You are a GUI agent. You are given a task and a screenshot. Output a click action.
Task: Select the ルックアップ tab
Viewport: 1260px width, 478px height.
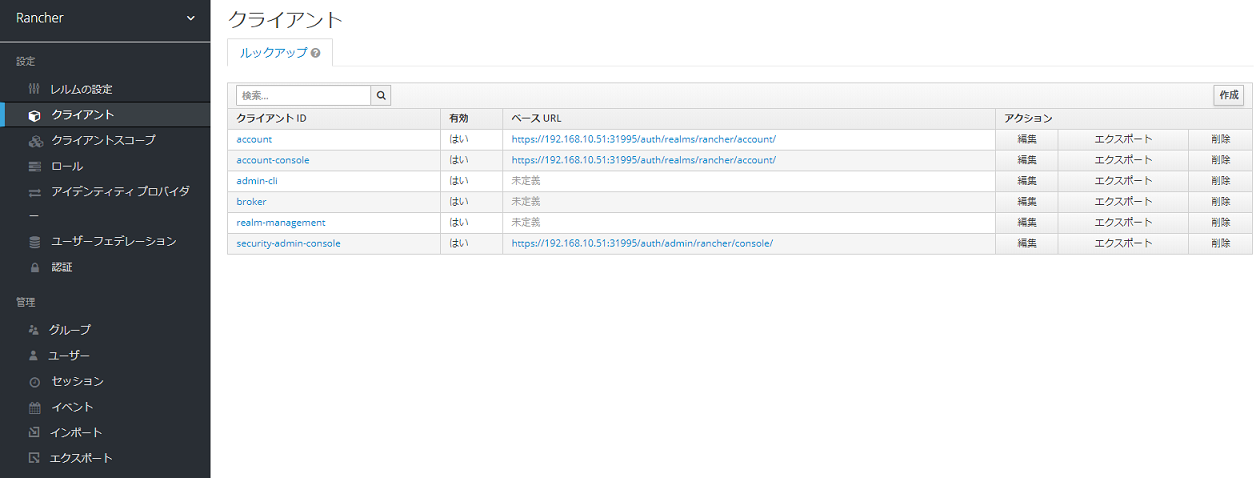pos(280,53)
